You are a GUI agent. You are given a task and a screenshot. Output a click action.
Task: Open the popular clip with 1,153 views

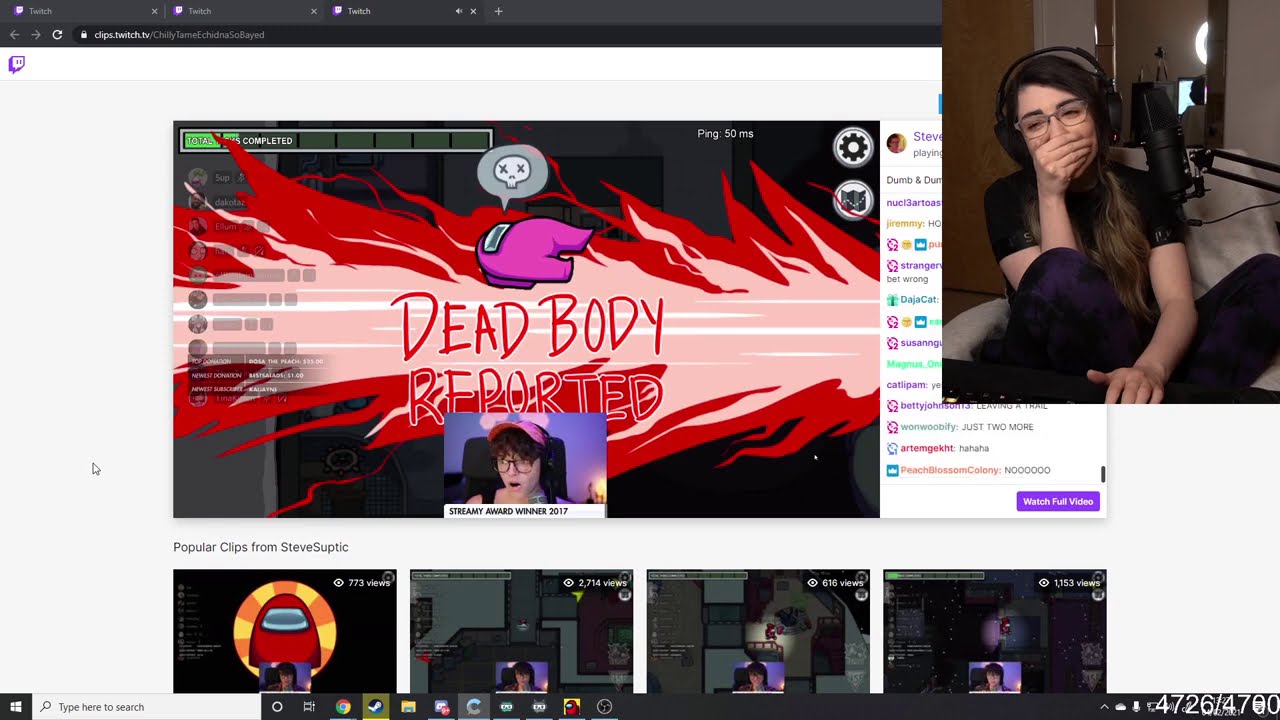pos(995,631)
